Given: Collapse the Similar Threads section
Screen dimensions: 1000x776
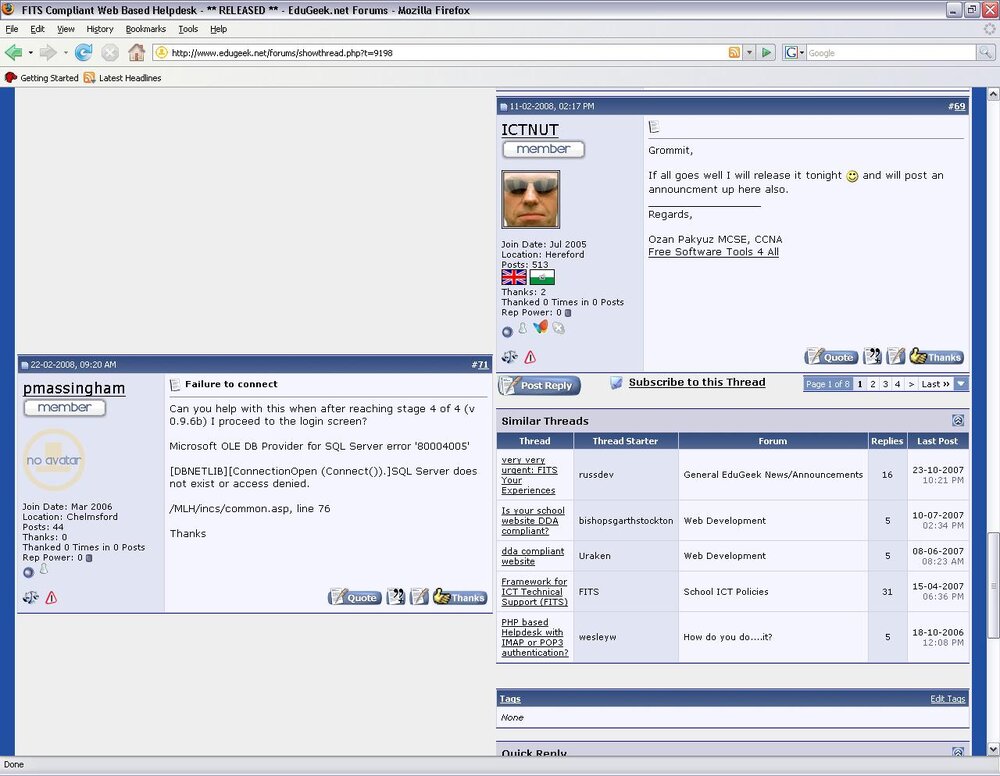Looking at the screenshot, I should [957, 420].
